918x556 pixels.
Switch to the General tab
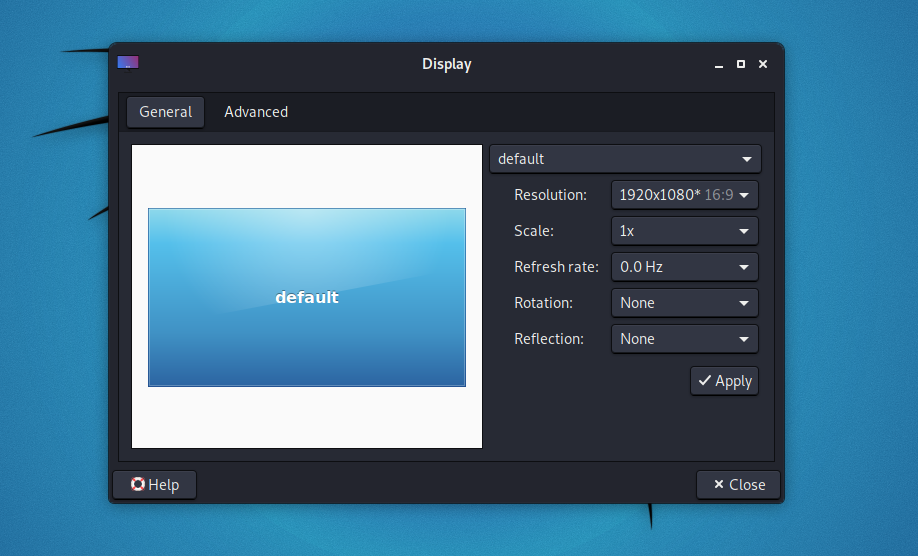(165, 112)
